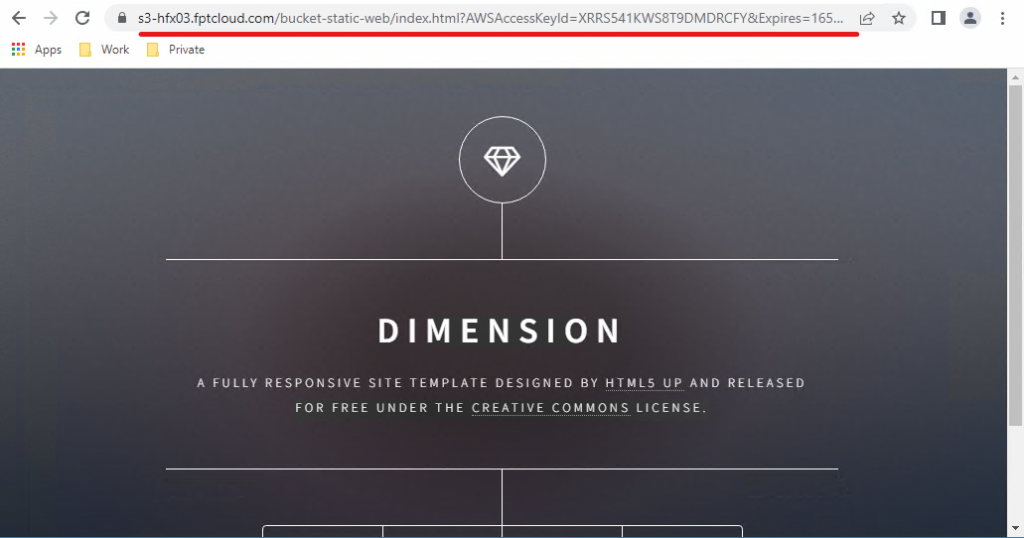Open the Apps shortcut in bookmarks bar
1024x538 pixels.
pyautogui.click(x=37, y=49)
